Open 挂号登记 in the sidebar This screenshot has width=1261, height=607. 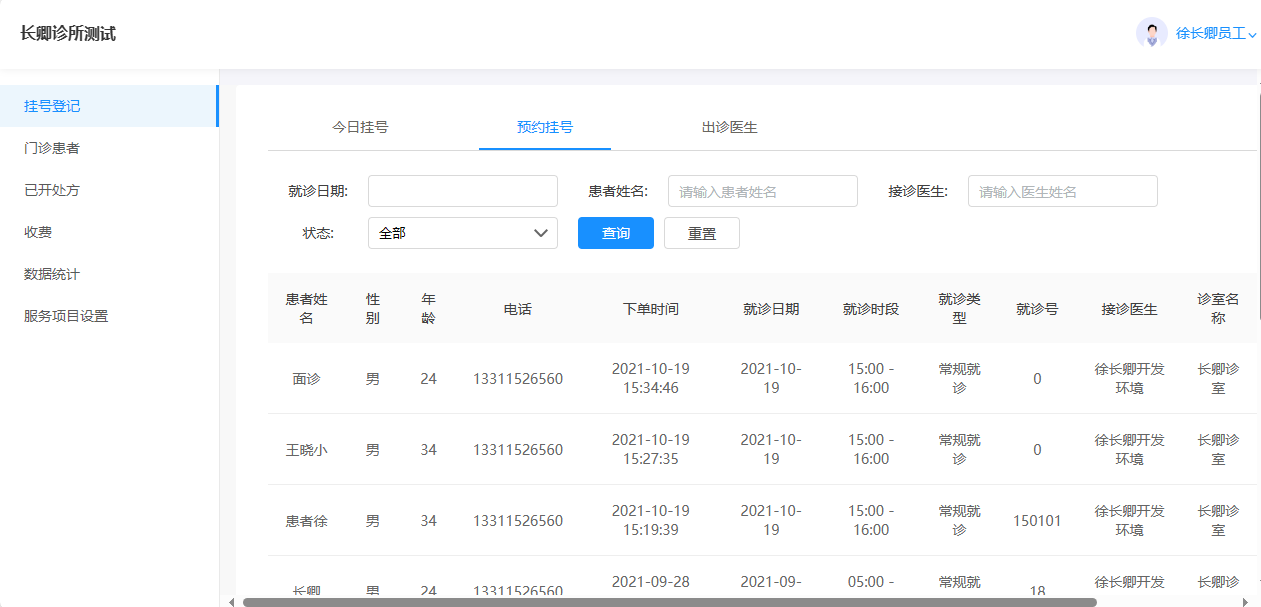[x=108, y=106]
